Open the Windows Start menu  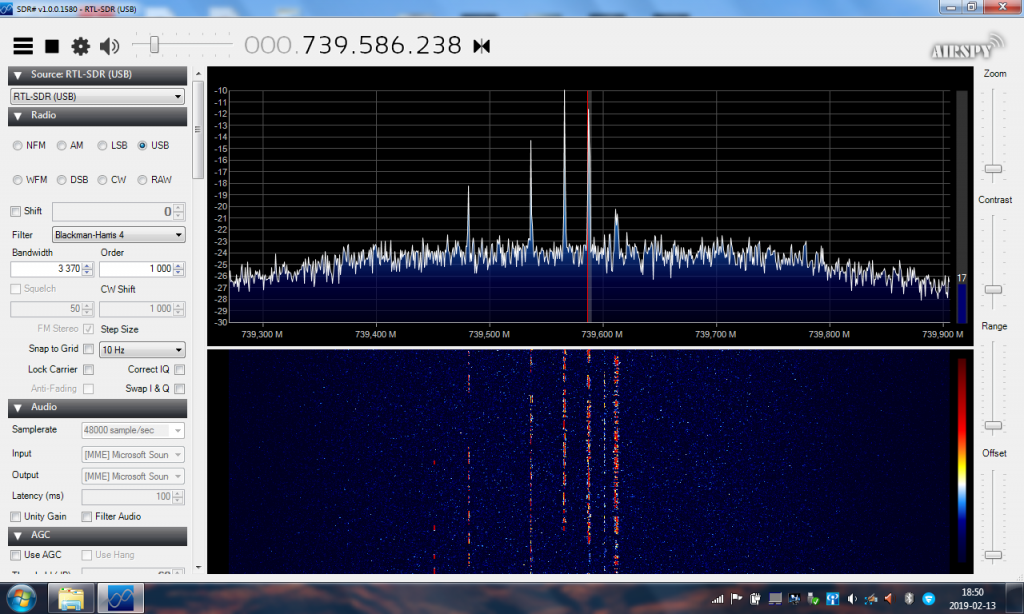(x=22, y=598)
